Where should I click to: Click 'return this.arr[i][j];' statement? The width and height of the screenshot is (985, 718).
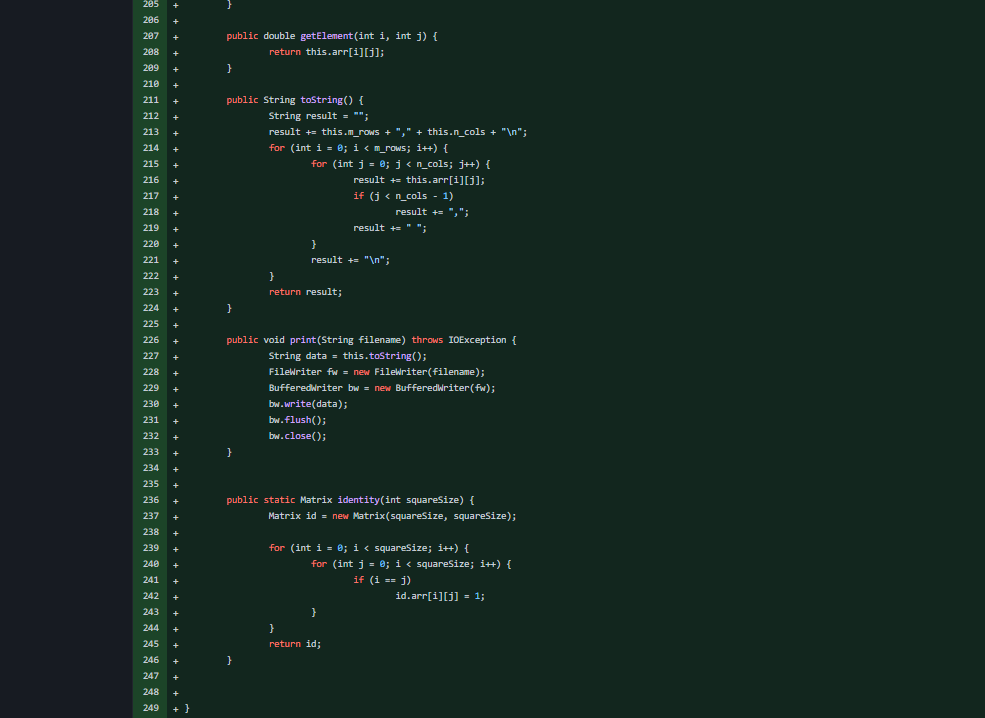(327, 52)
